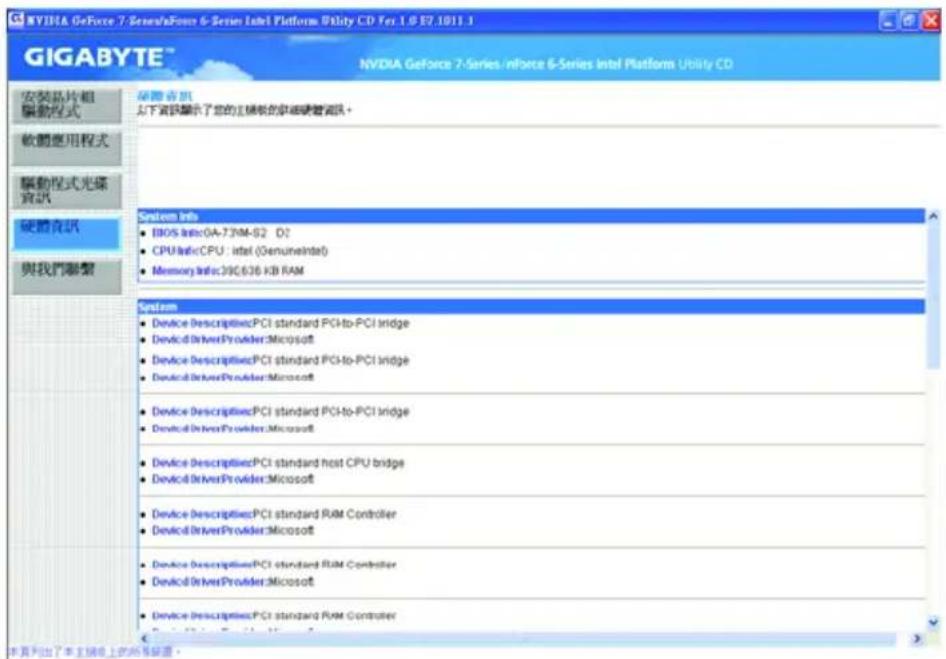Screen dimensions: 946x659
Task: Click the status bar text at the bottom
Action: click(93, 652)
